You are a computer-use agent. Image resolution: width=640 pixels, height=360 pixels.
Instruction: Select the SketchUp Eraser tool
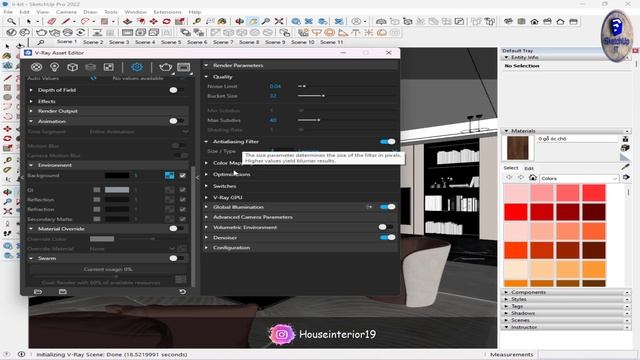coord(51,21)
